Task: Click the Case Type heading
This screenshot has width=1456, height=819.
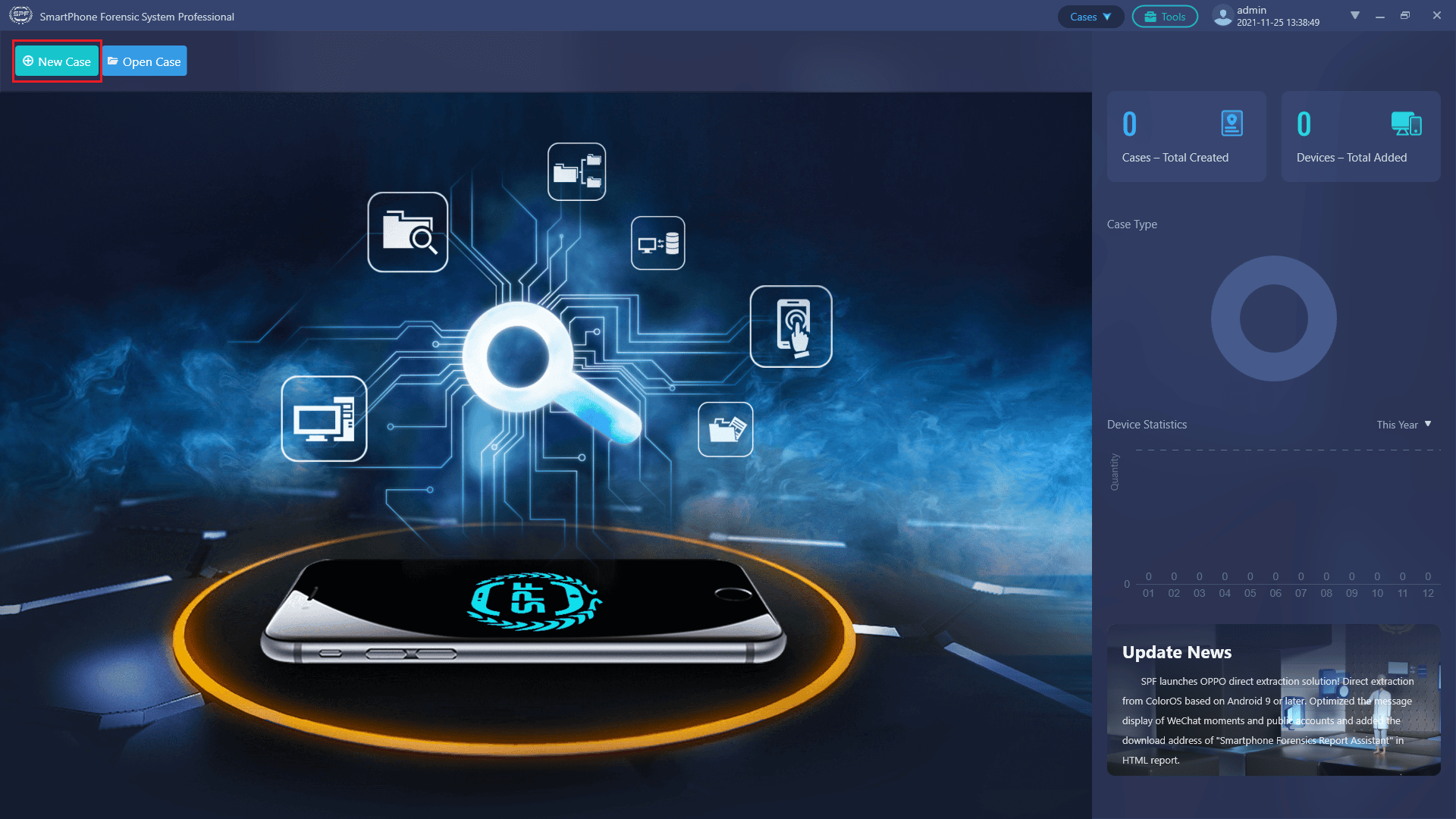Action: point(1132,224)
